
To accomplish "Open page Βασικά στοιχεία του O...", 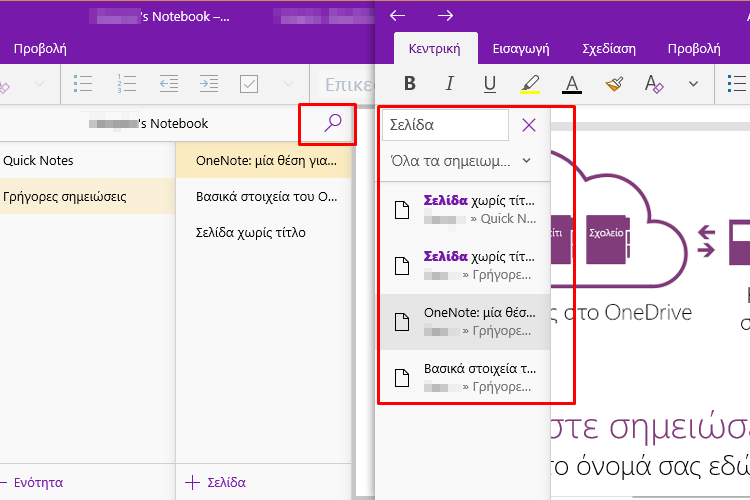I will pyautogui.click(x=264, y=196).
